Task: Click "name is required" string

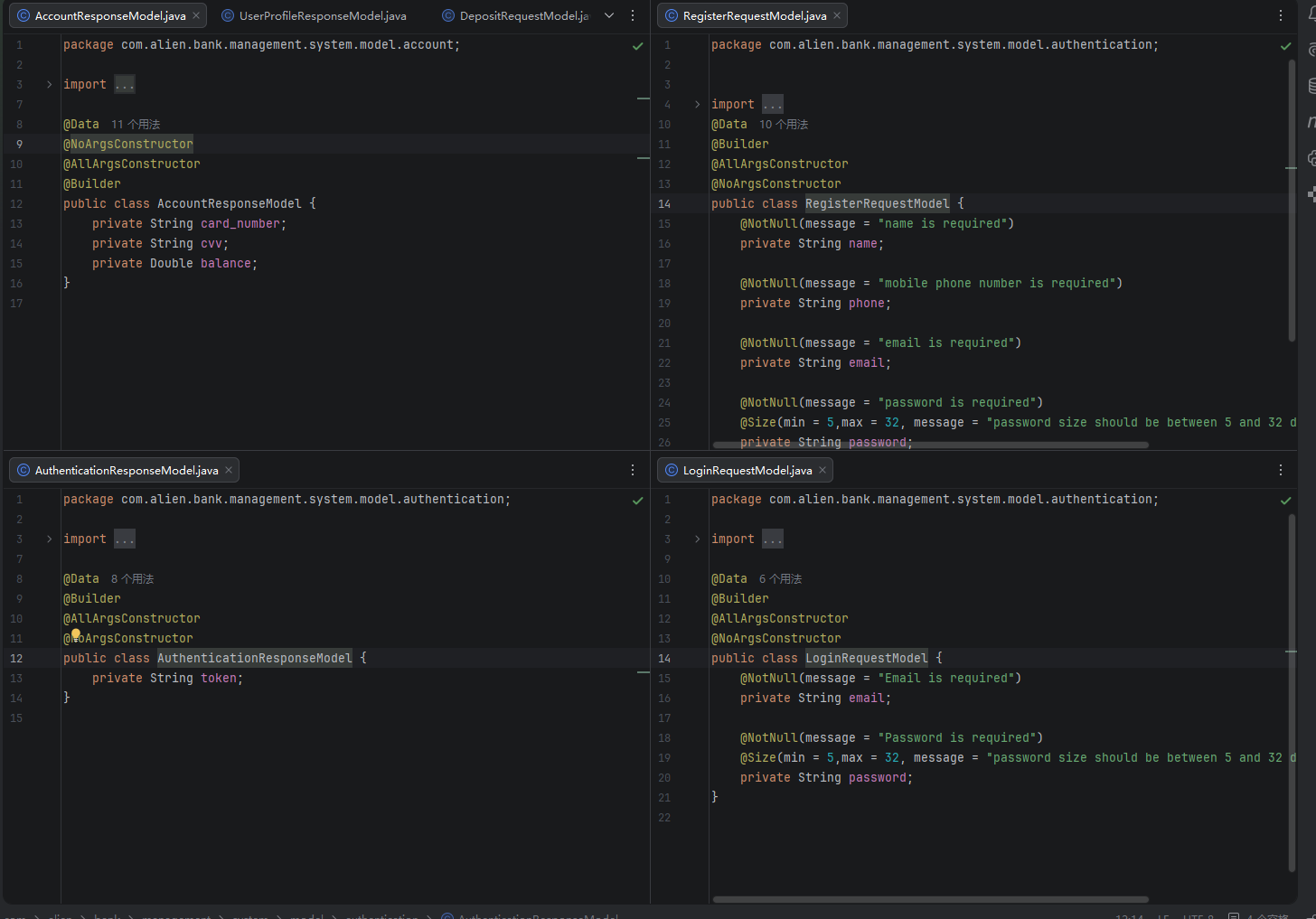Action: (943, 224)
